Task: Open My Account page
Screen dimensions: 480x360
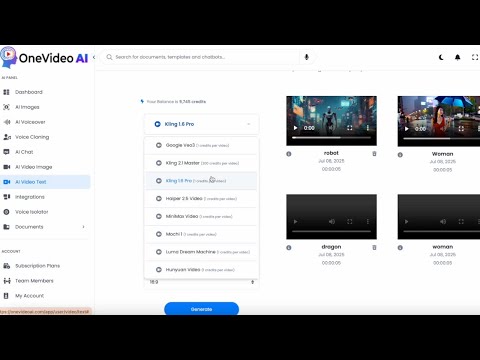Action: 29,296
